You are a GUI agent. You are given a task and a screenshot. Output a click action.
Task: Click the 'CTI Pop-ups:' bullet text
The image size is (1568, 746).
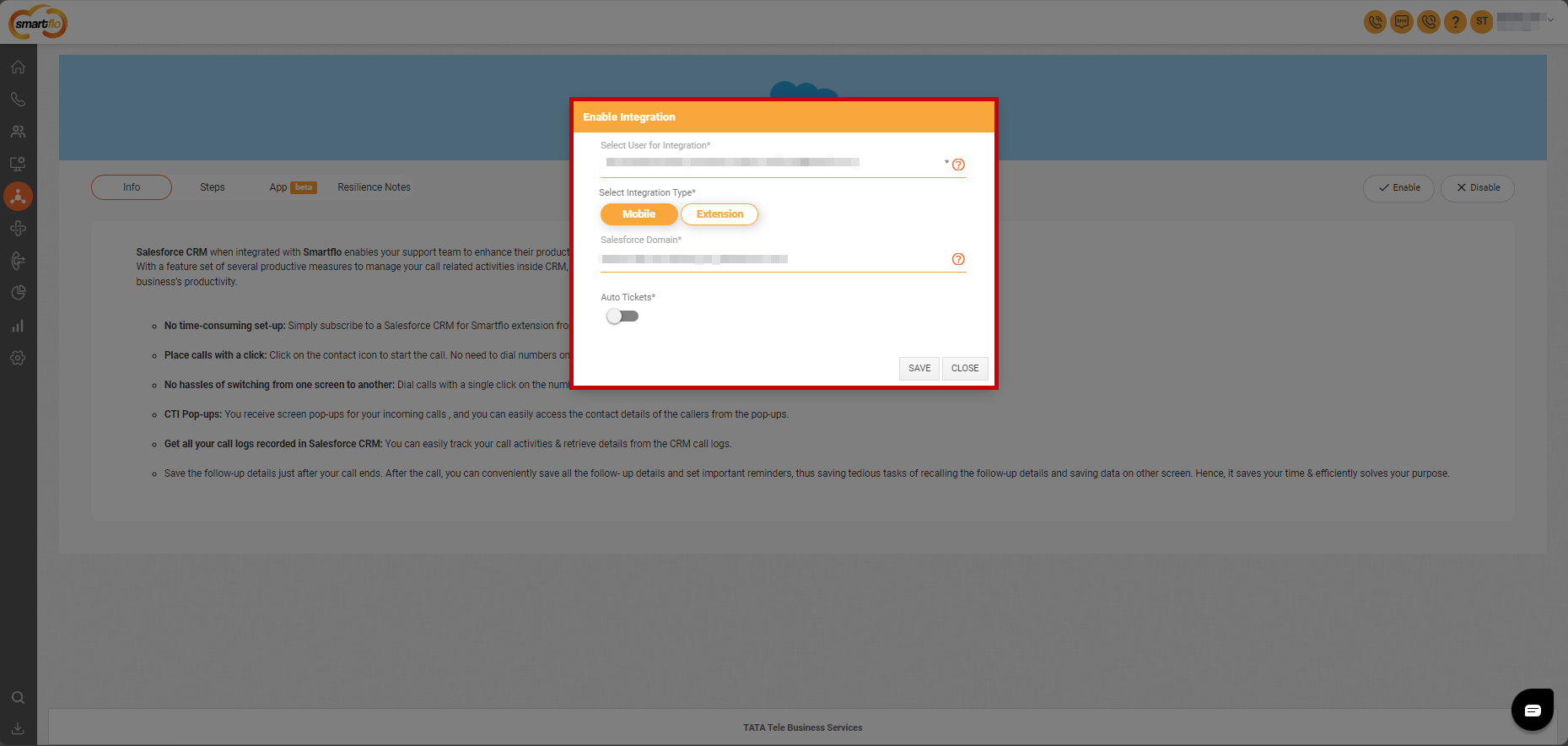click(193, 414)
